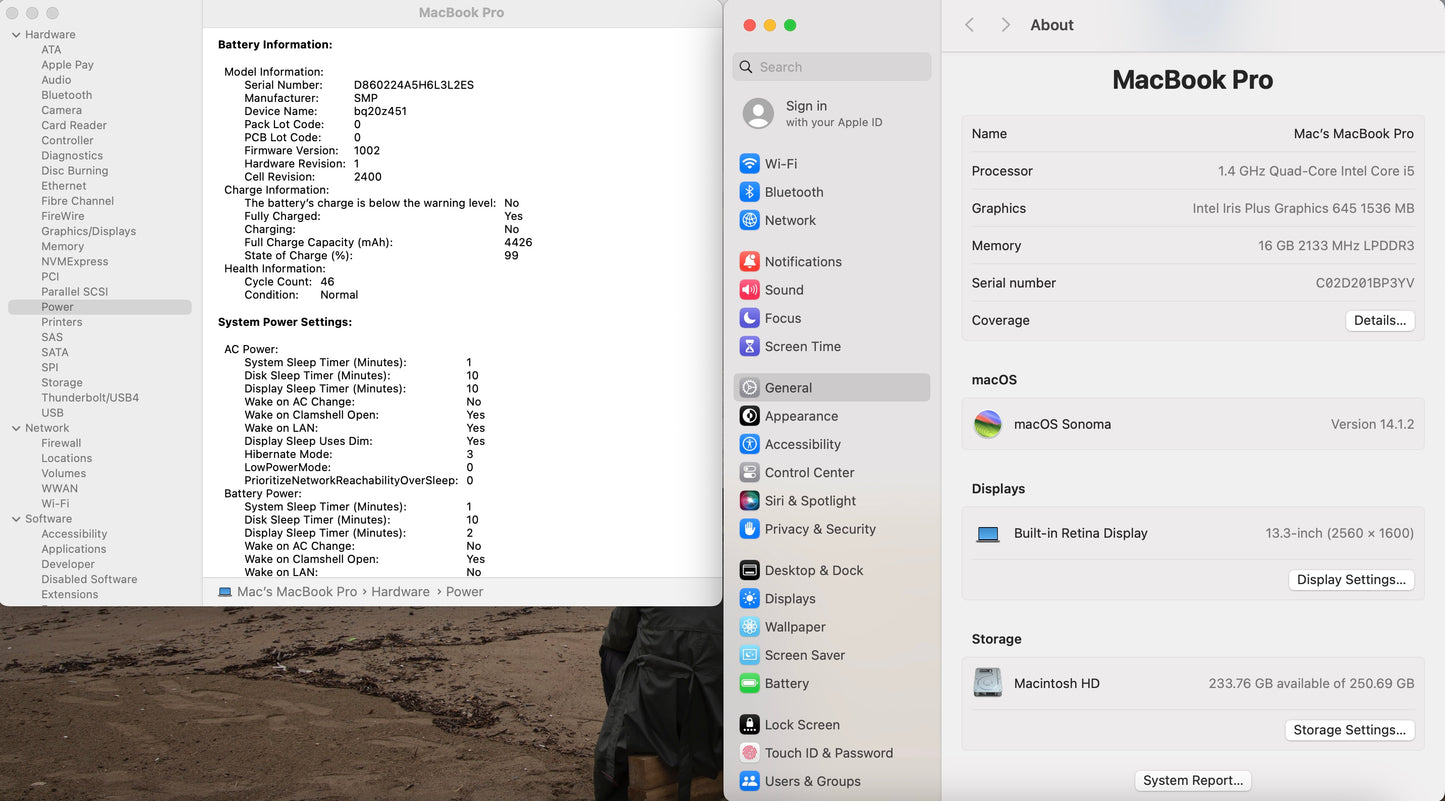
Task: Open the Wi-Fi settings icon
Action: point(749,164)
